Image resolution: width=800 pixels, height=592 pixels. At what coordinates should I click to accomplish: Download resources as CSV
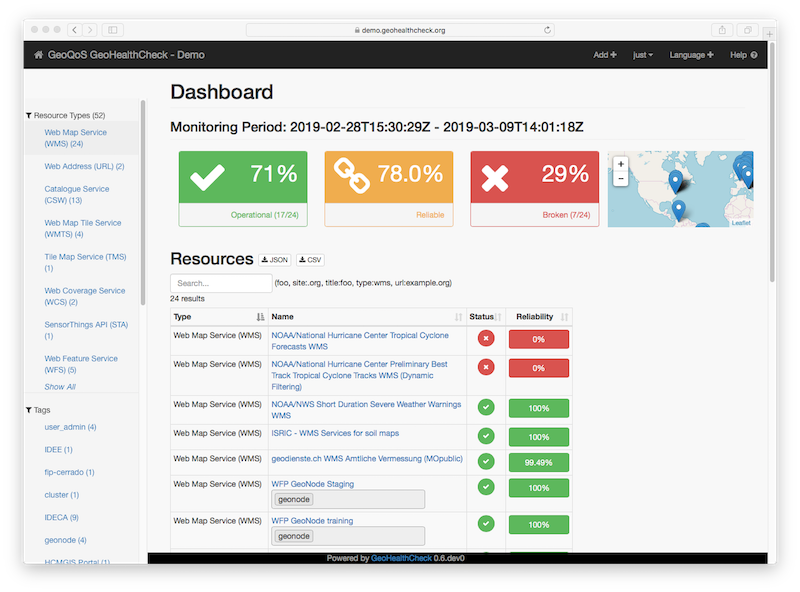click(310, 260)
